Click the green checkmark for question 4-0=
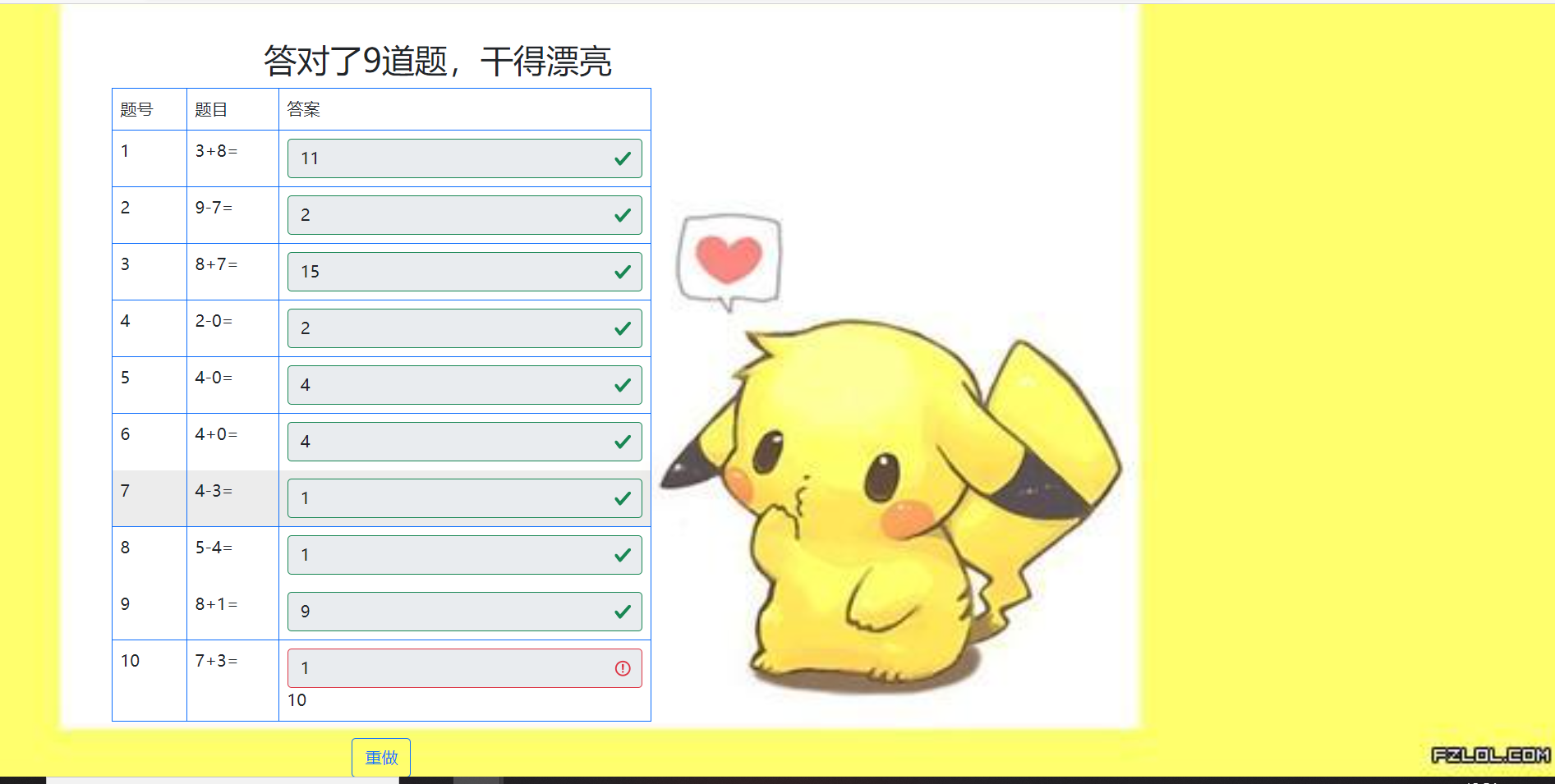This screenshot has height=784, width=1555. pyautogui.click(x=623, y=385)
